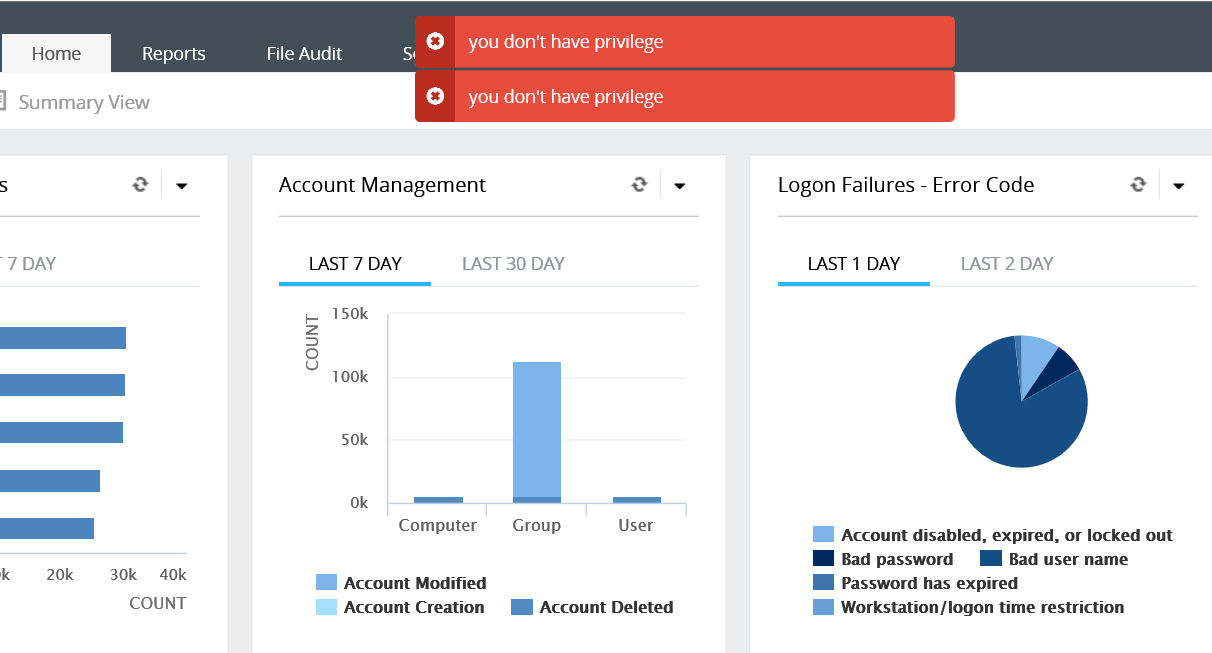
Task: Dismiss the upper "you don't have privilege" alert icon
Action: tap(435, 41)
